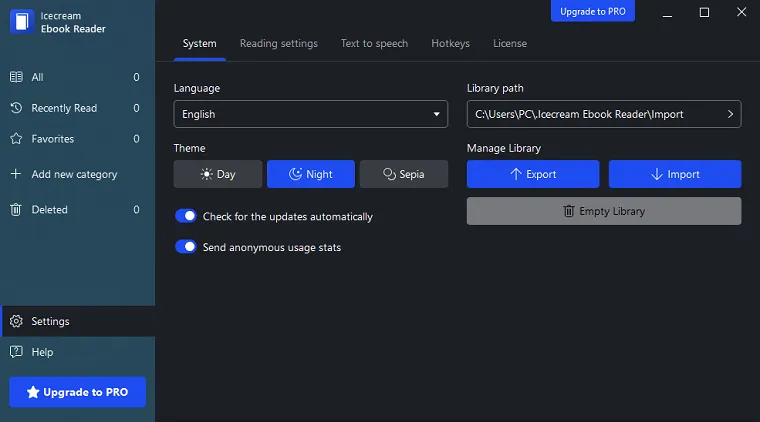Switch to the Reading settings tab
The image size is (760, 422).
(279, 44)
